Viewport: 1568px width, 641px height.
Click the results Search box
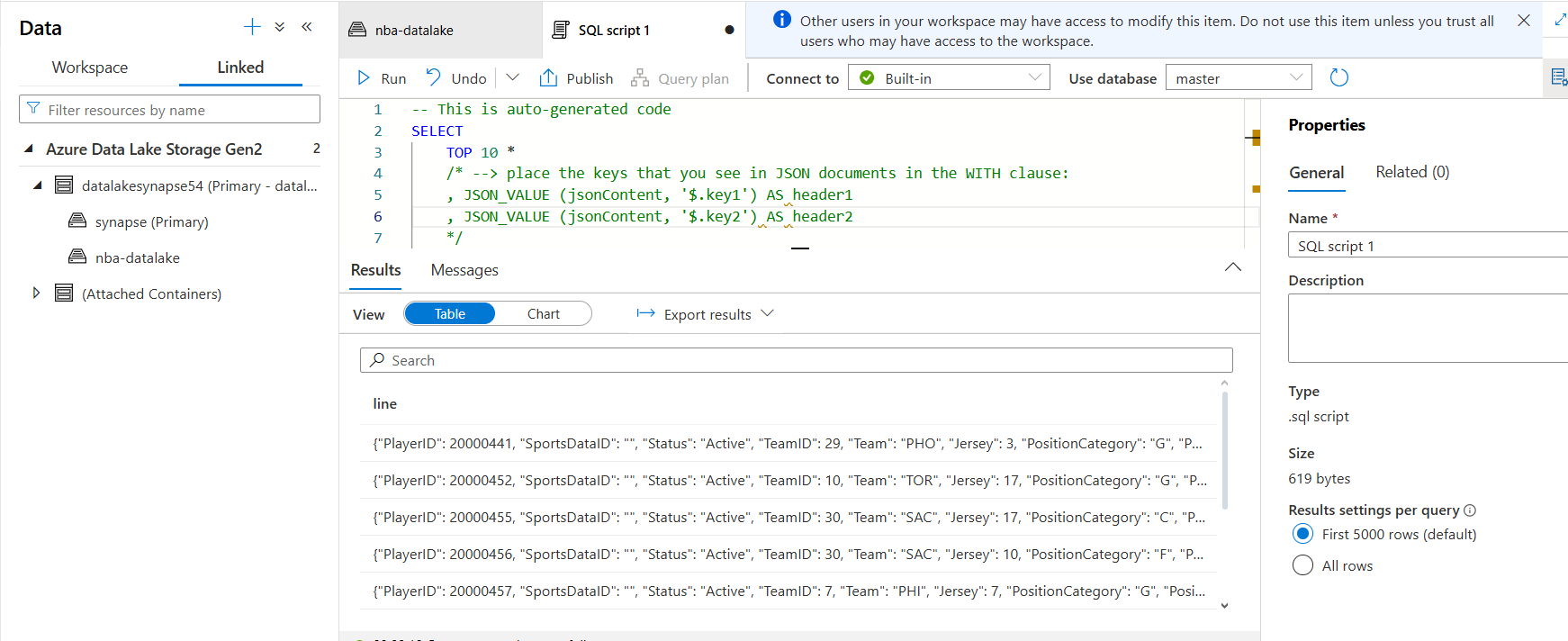(x=797, y=360)
